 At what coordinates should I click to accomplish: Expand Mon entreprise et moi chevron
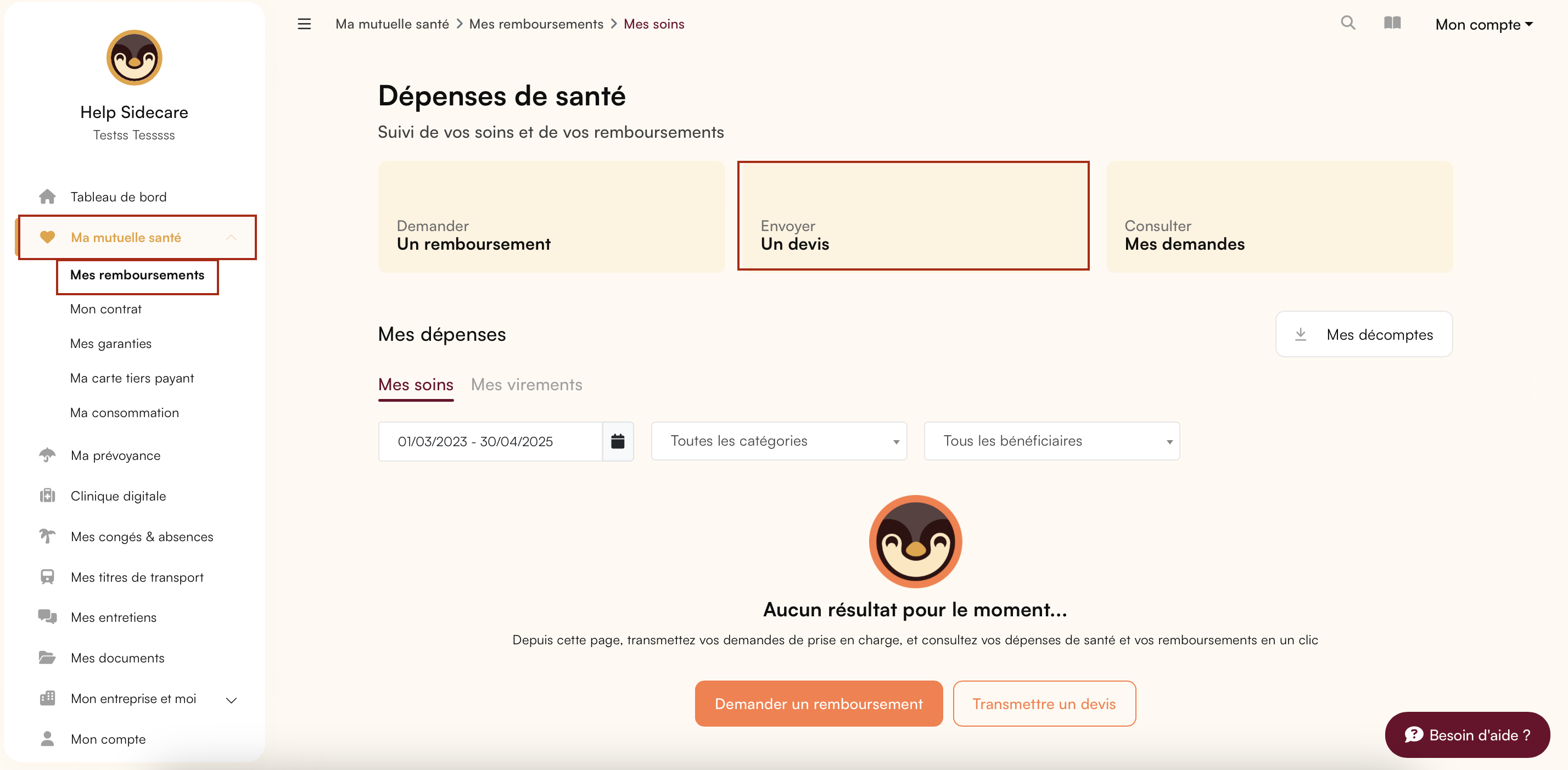[x=231, y=700]
